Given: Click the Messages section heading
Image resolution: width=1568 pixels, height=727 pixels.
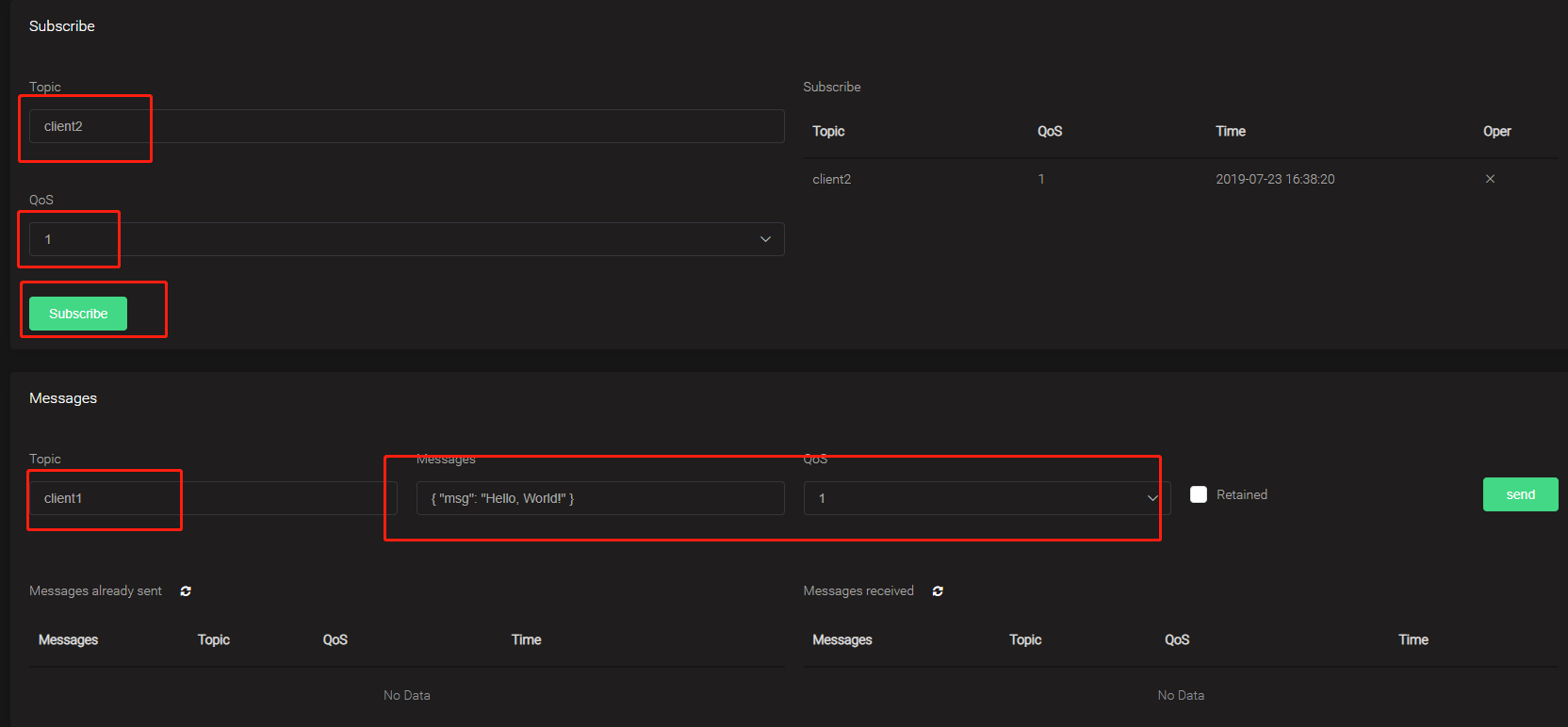Looking at the screenshot, I should point(63,398).
